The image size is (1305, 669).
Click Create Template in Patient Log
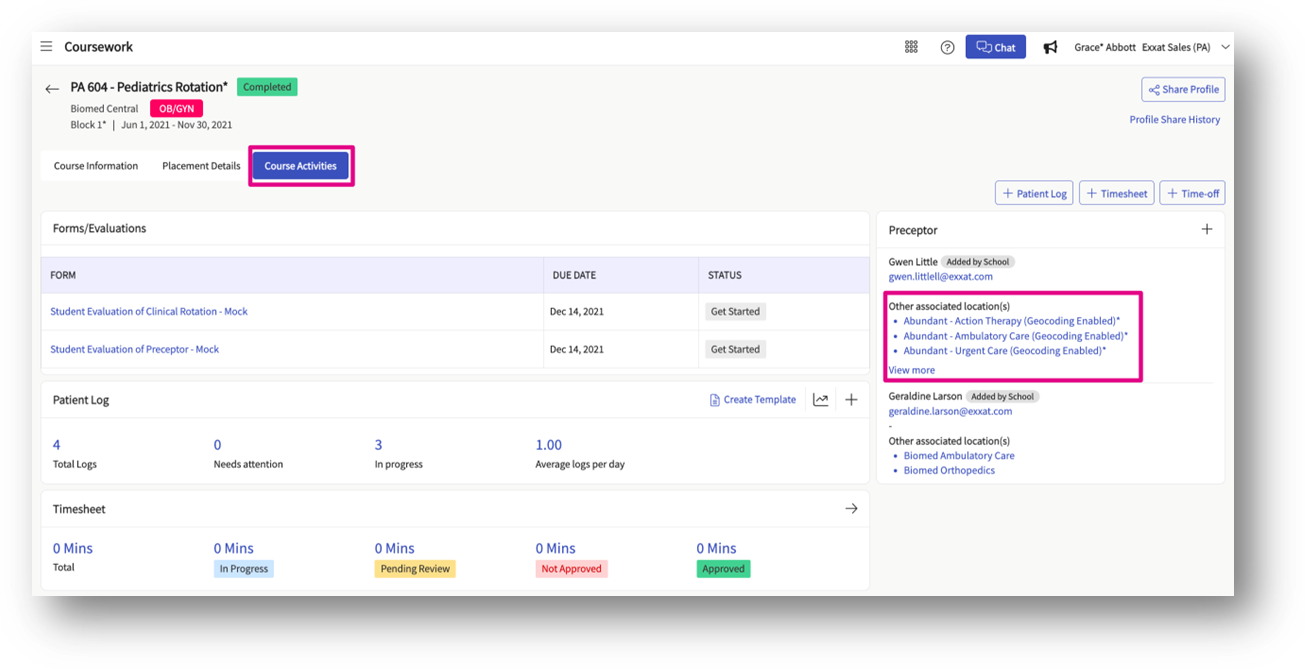[753, 399]
